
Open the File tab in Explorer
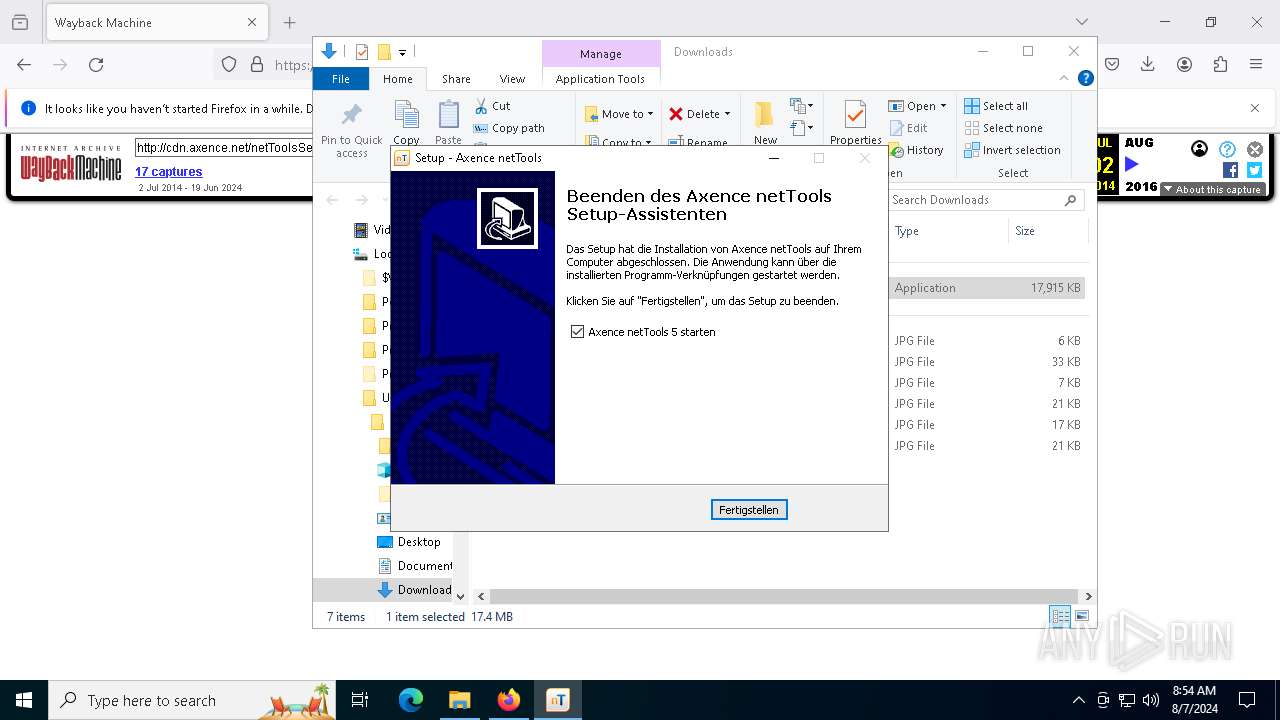pyautogui.click(x=341, y=79)
